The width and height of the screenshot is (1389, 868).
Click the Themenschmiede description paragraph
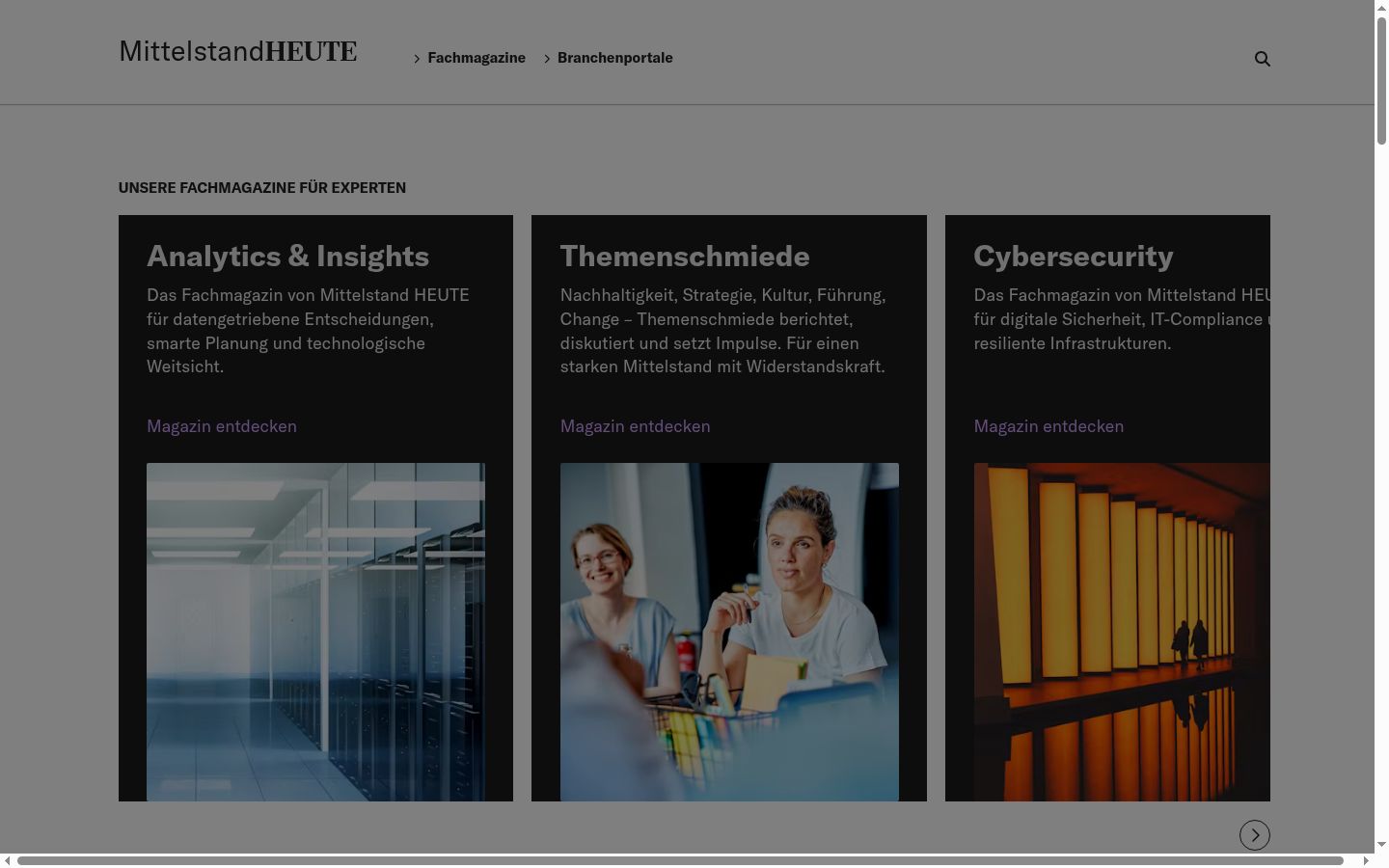[x=722, y=331]
